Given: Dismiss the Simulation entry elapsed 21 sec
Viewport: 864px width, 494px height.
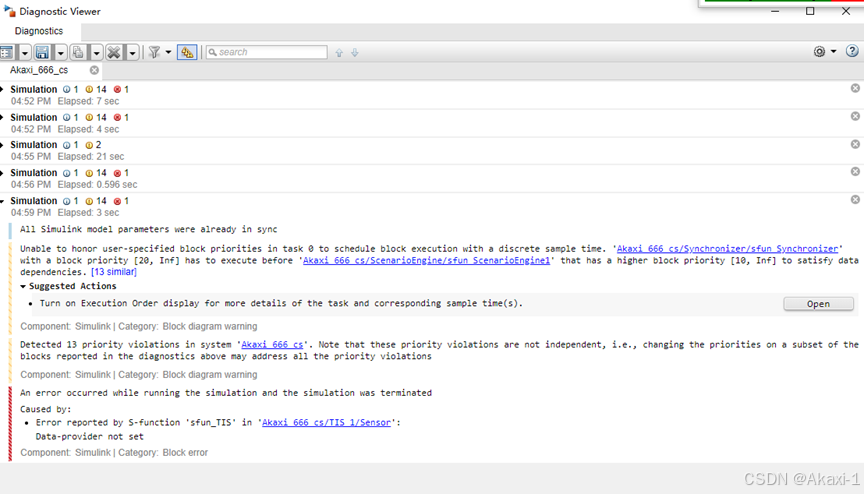Looking at the screenshot, I should point(855,144).
